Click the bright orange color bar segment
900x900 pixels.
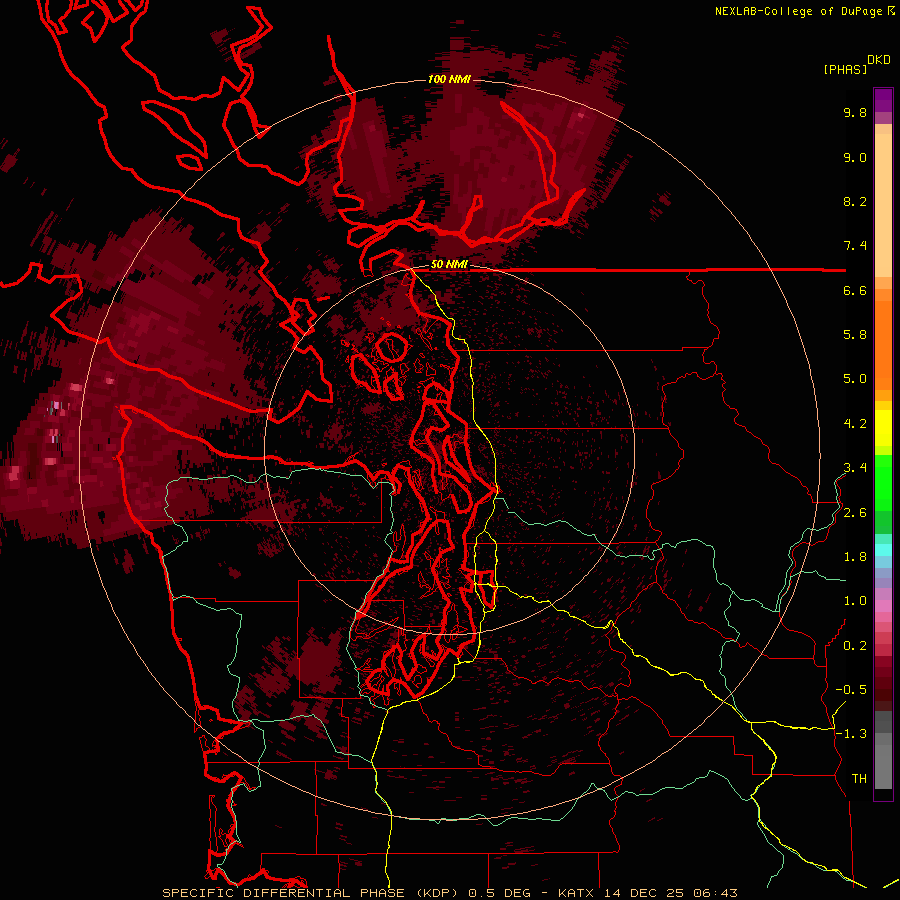(x=883, y=344)
